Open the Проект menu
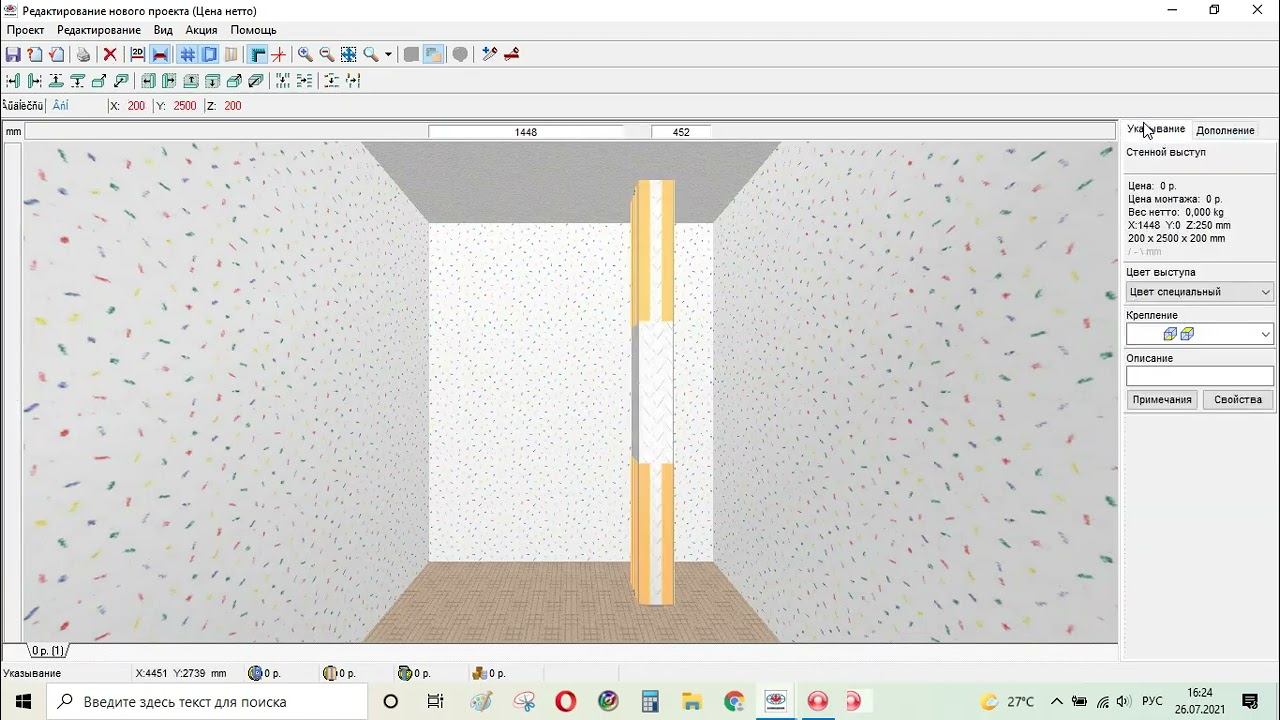This screenshot has width=1280, height=720. 26,30
